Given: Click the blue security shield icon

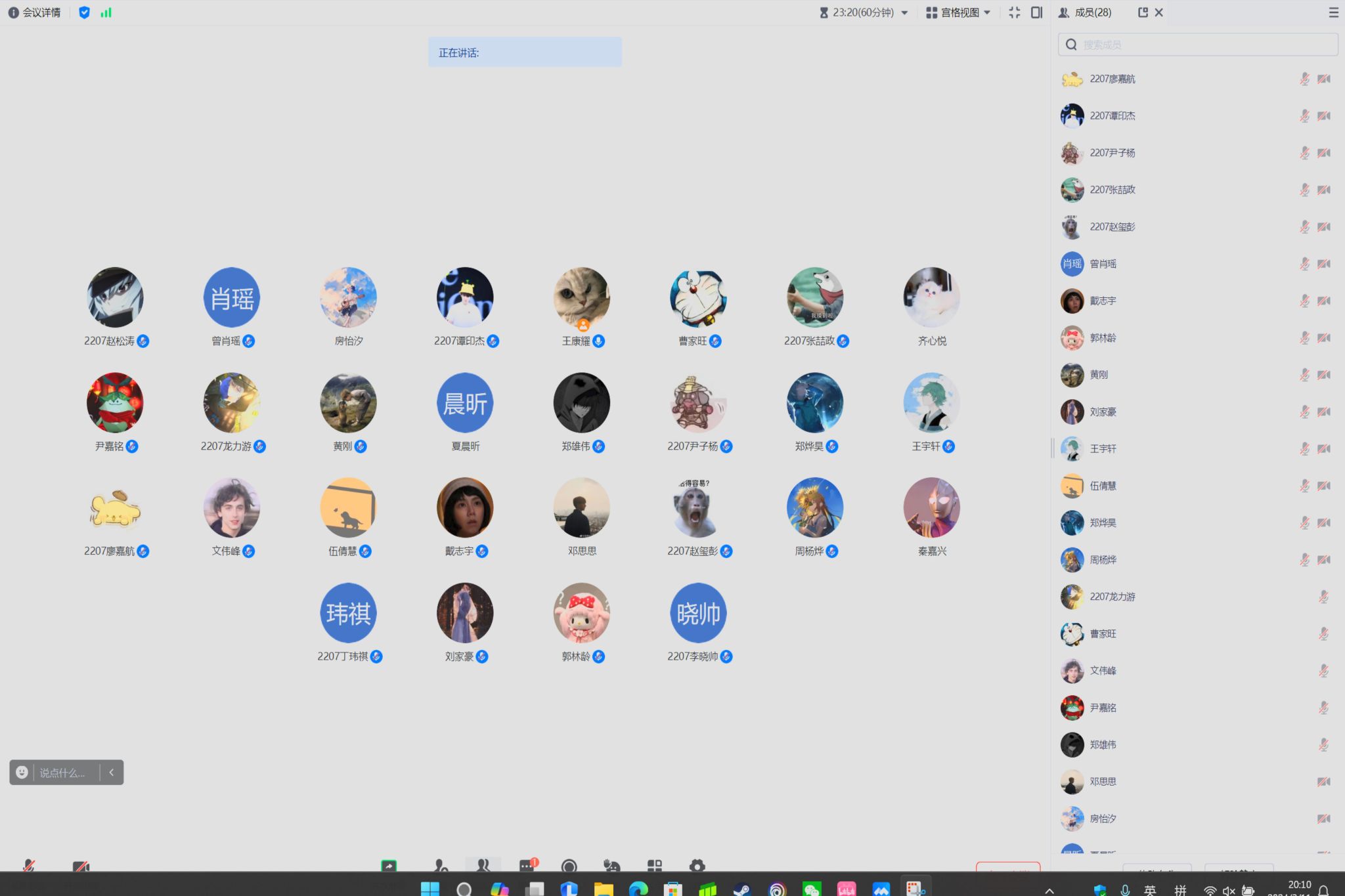Looking at the screenshot, I should click(84, 12).
